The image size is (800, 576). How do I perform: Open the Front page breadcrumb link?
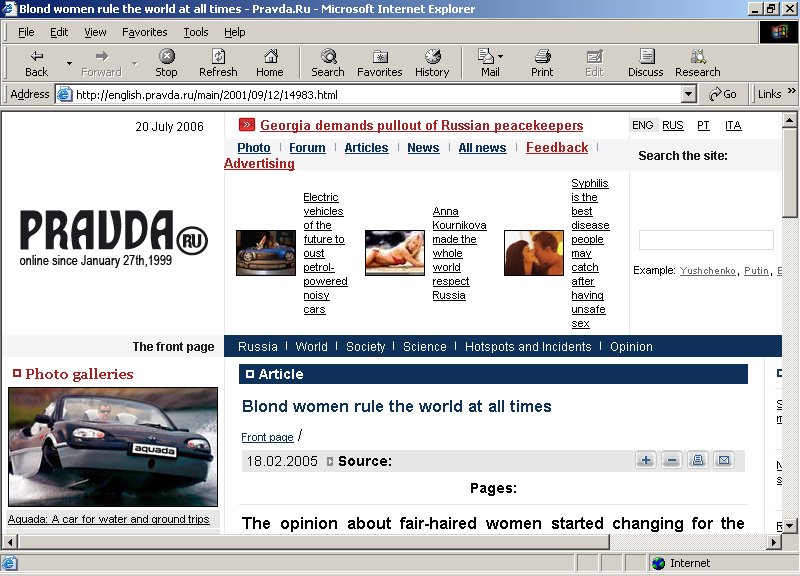[x=267, y=437]
